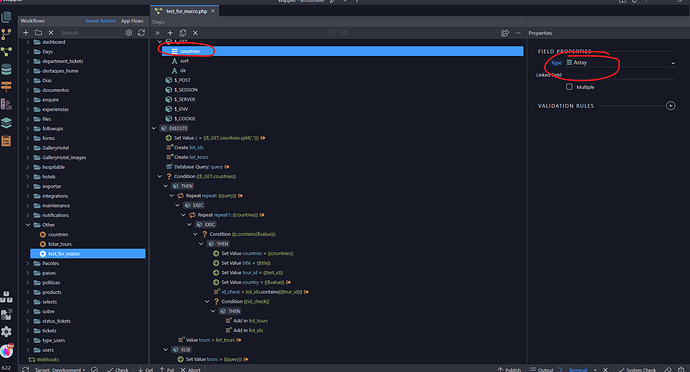Screen dimensions: 690x372
Task: Select the sort text variable
Action: pos(180,61)
